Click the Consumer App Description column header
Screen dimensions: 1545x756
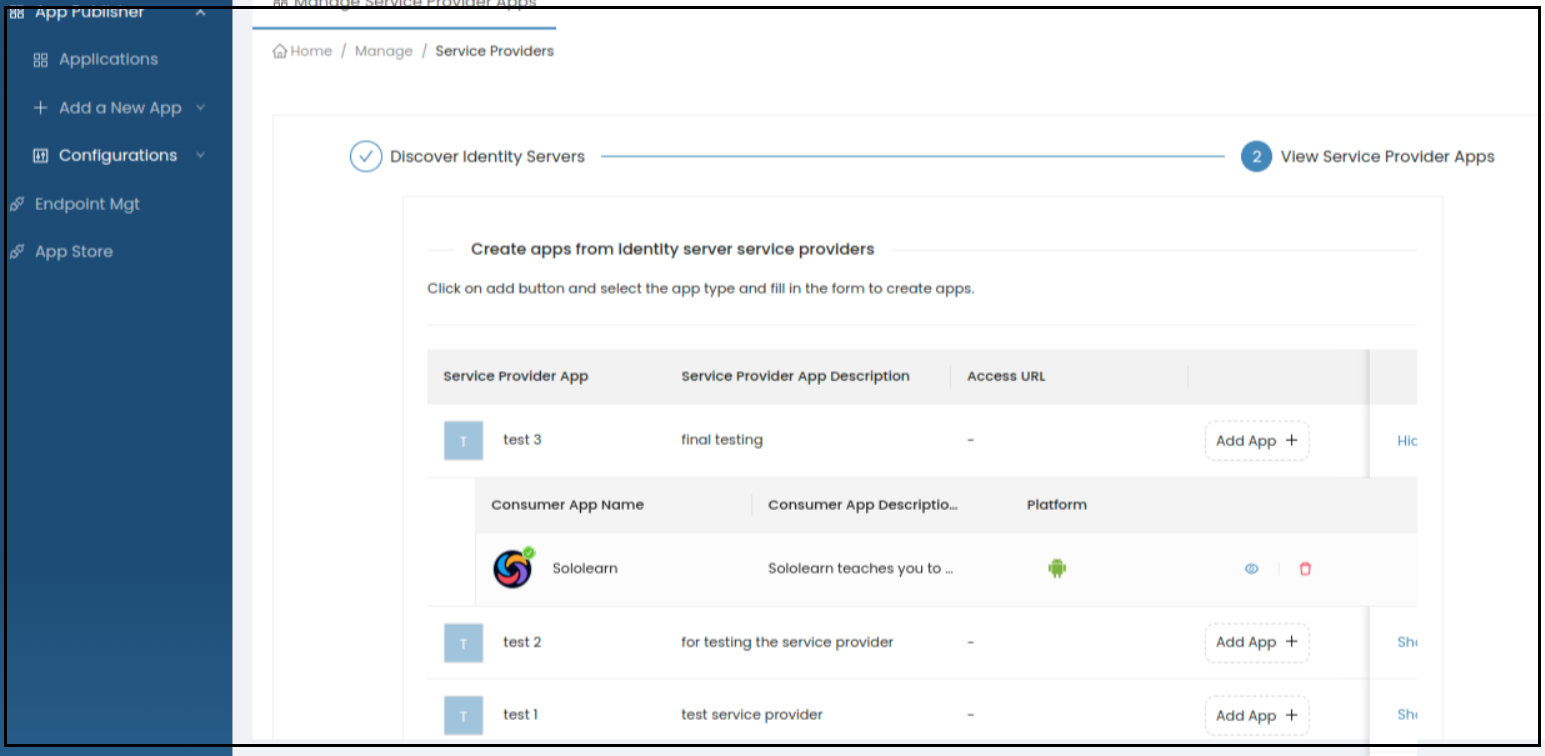point(863,505)
